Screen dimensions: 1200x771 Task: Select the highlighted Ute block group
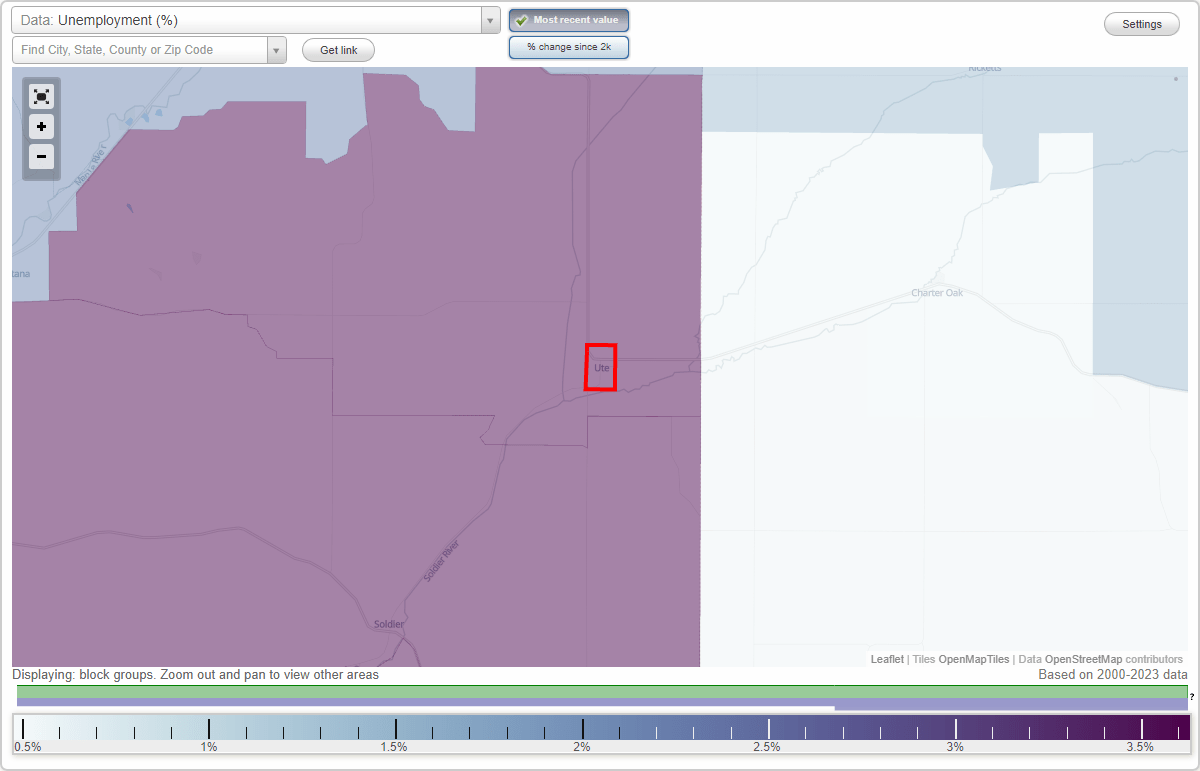(600, 368)
